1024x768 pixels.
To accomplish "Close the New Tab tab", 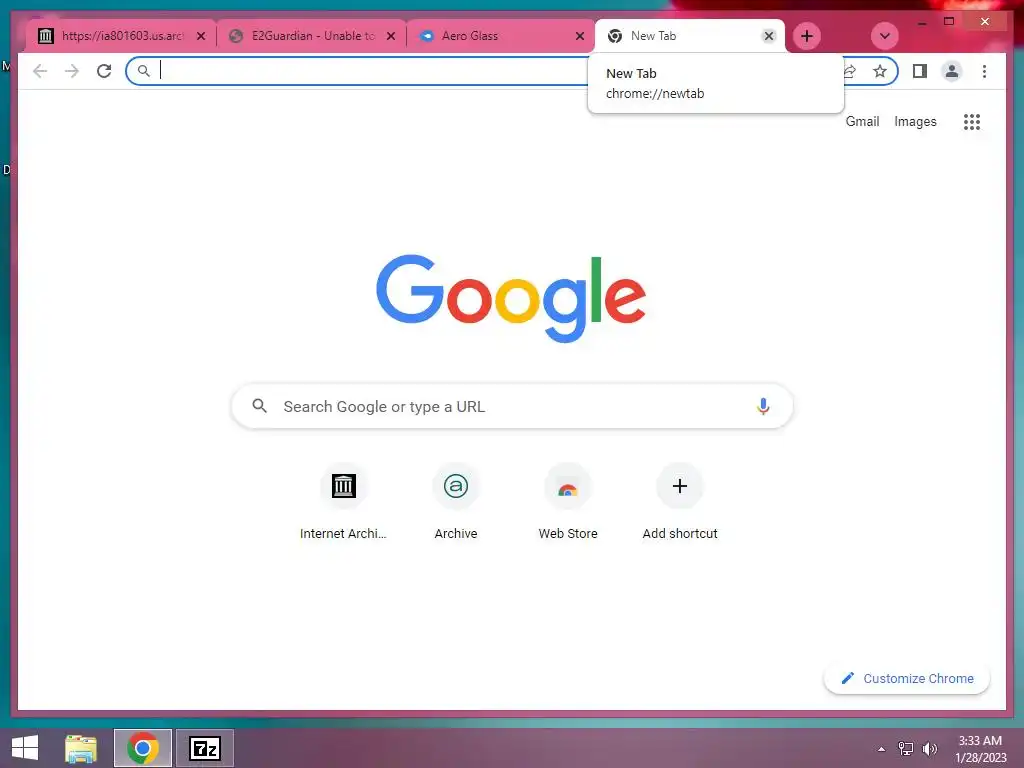I will pyautogui.click(x=769, y=36).
